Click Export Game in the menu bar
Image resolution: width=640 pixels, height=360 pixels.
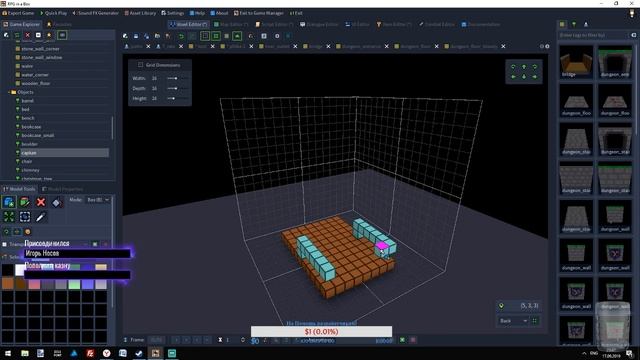point(18,13)
